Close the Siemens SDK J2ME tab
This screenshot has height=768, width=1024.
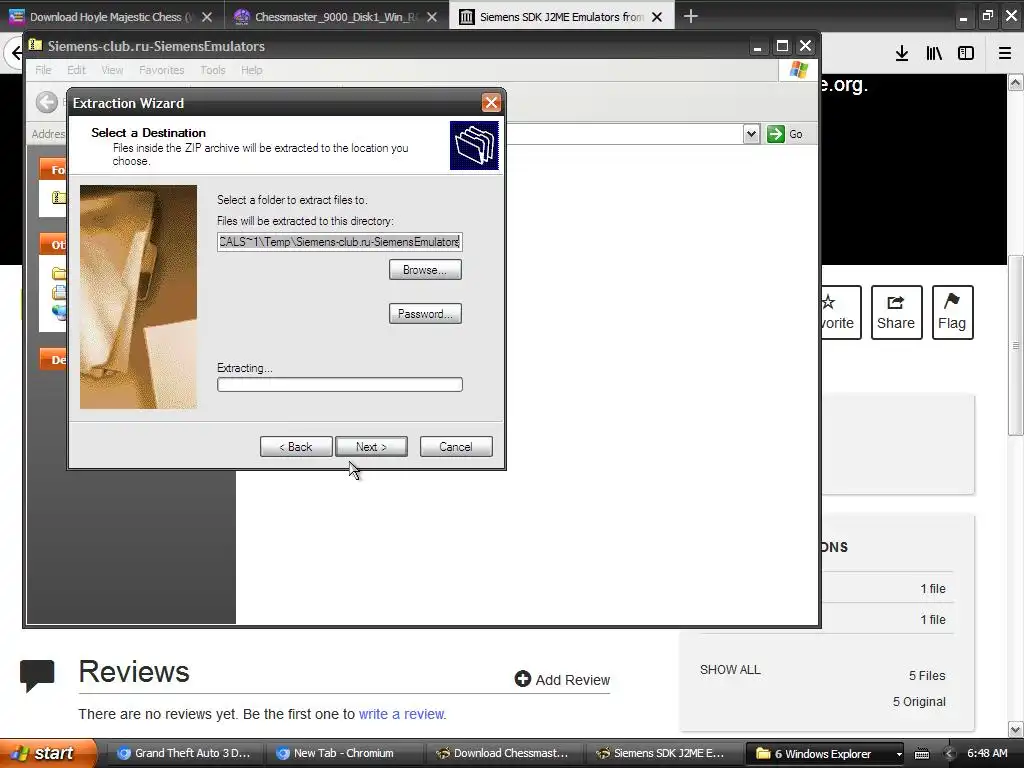click(x=657, y=17)
